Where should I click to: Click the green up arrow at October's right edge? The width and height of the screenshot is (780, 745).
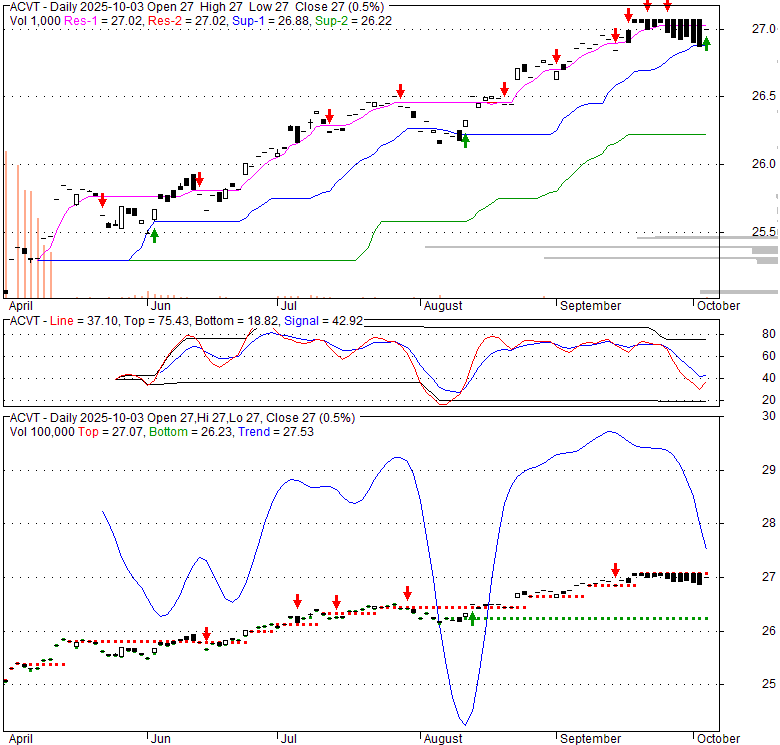click(706, 43)
